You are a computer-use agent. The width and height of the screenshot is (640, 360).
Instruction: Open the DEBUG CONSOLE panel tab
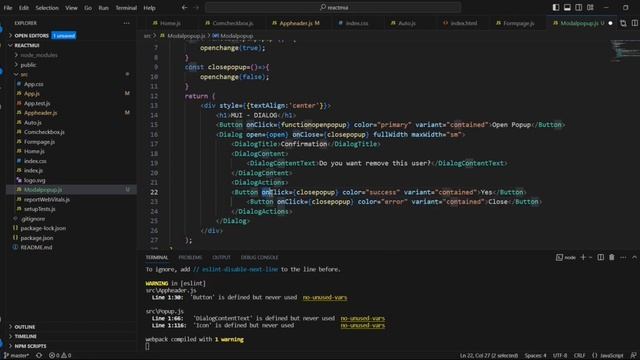pyautogui.click(x=259, y=257)
